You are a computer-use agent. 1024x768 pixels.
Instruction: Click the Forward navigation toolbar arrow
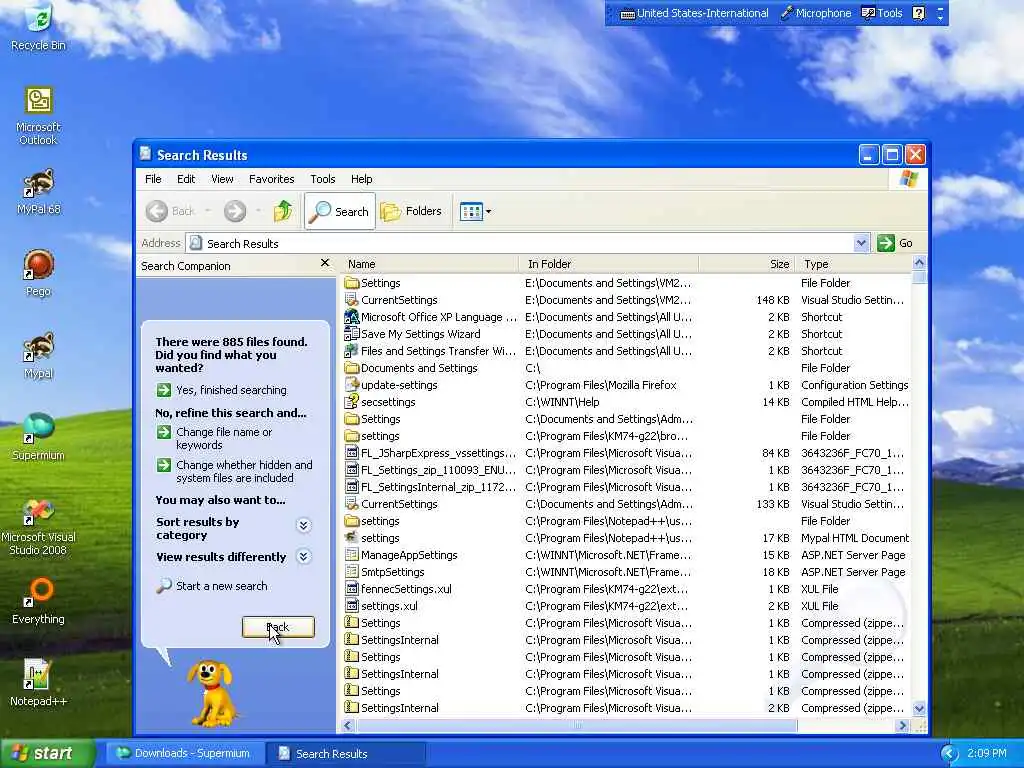click(x=235, y=211)
